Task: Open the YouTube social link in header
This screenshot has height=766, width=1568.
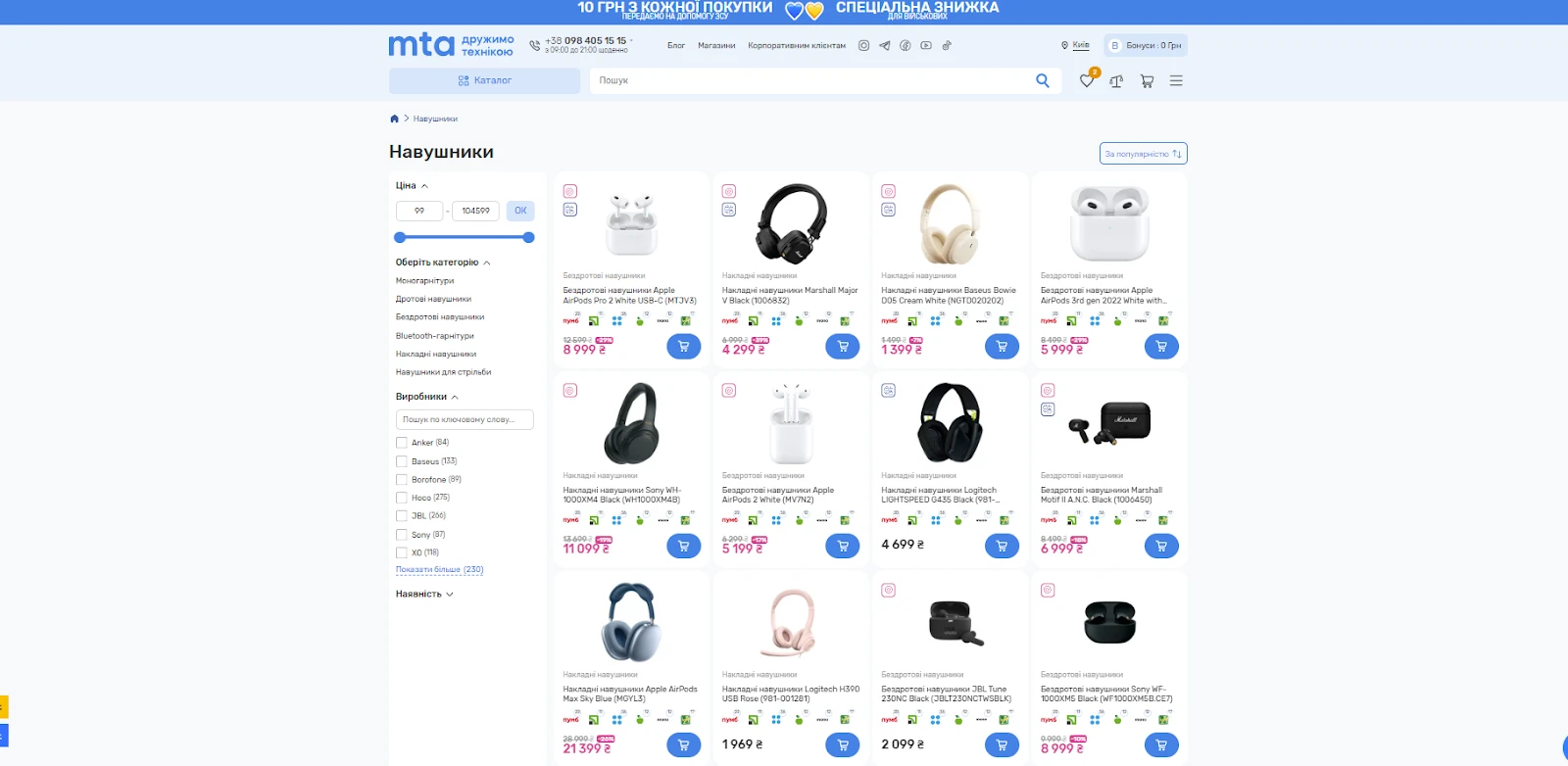Action: [926, 45]
